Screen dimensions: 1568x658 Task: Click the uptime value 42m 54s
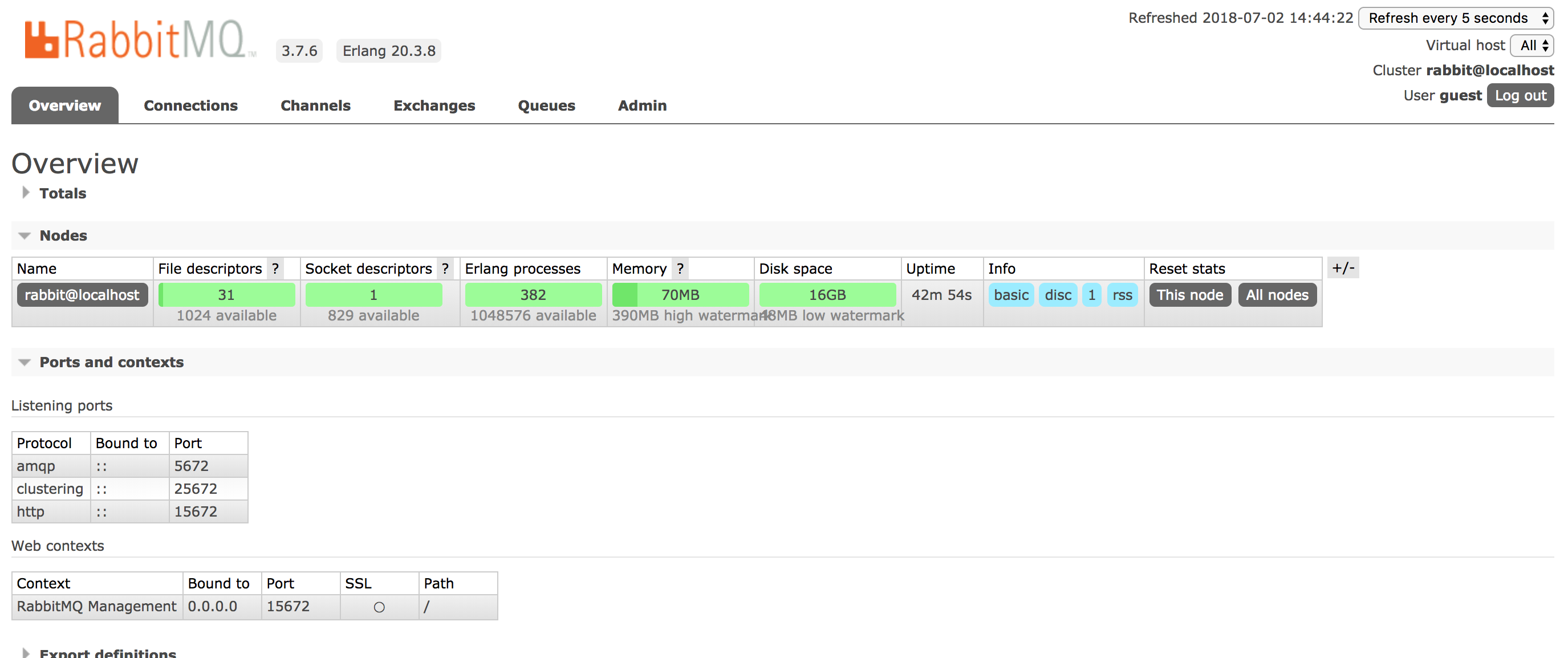(941, 295)
